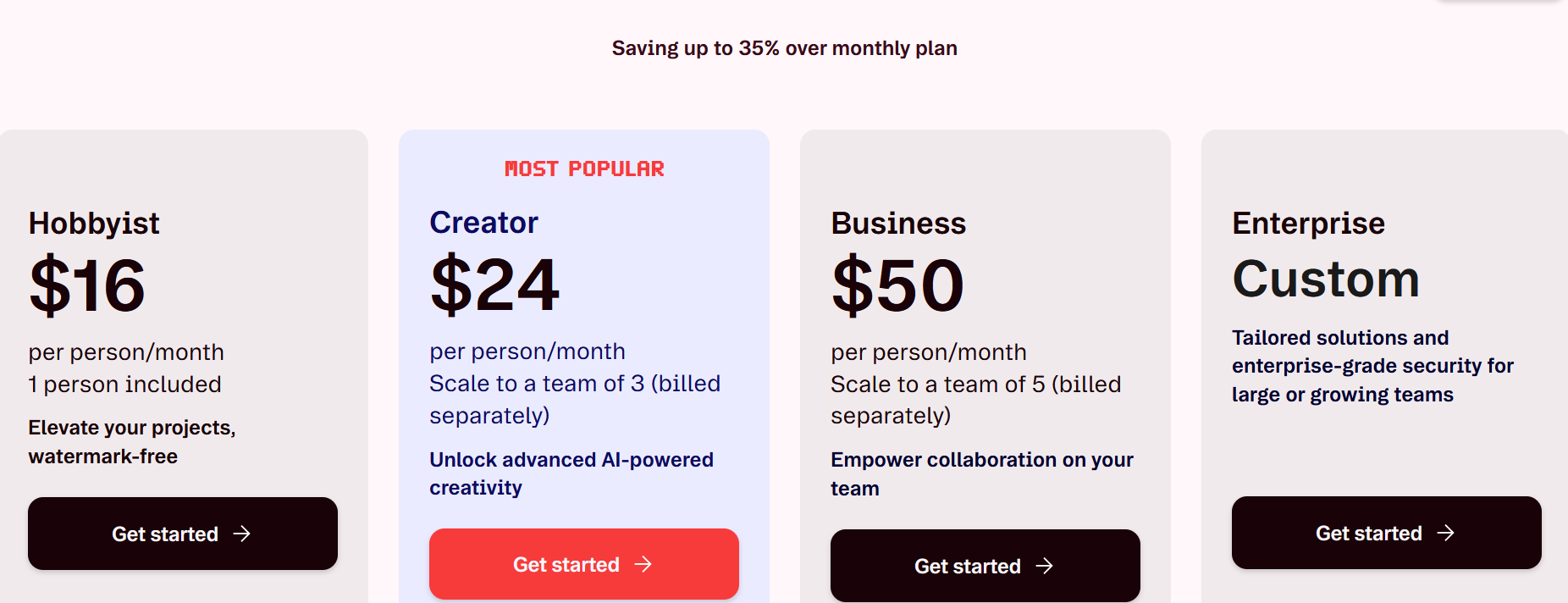Click the Custom pricing text for Enterprise
Screen dimensions: 1568x603
[1326, 279]
